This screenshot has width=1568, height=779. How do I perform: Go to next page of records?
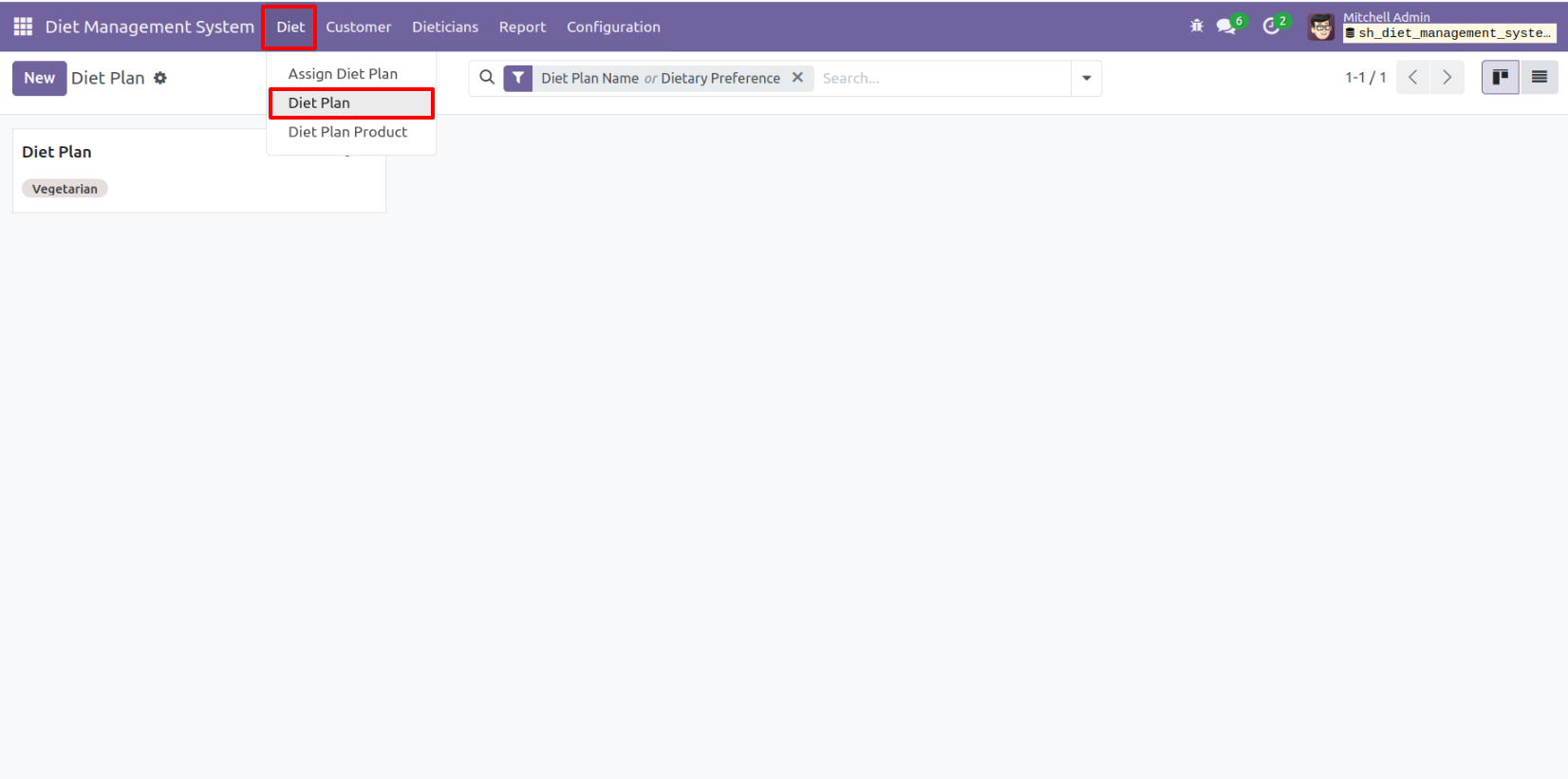(1447, 78)
